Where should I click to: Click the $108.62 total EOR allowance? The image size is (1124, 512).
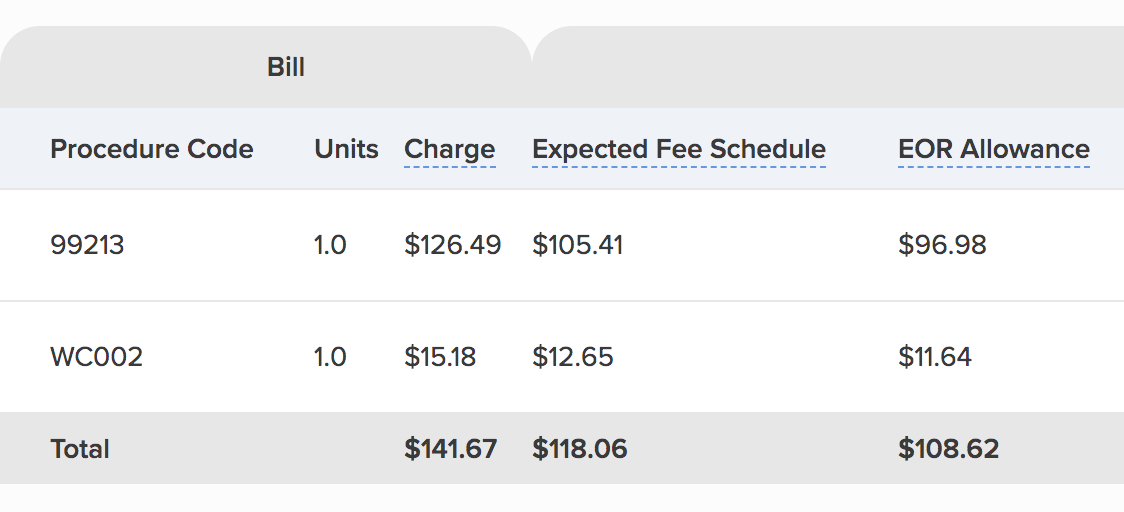click(x=948, y=449)
